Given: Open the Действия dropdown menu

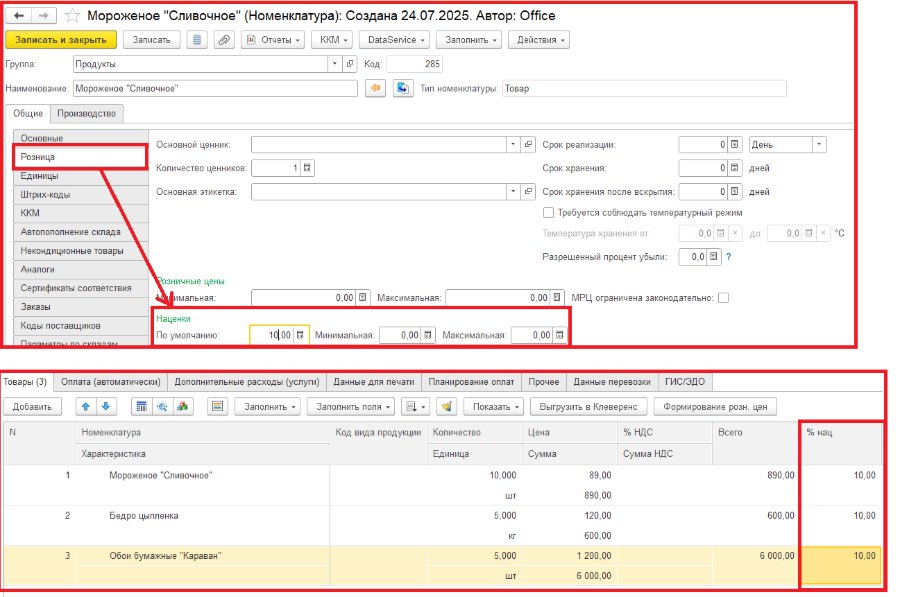Looking at the screenshot, I should pyautogui.click(x=539, y=40).
